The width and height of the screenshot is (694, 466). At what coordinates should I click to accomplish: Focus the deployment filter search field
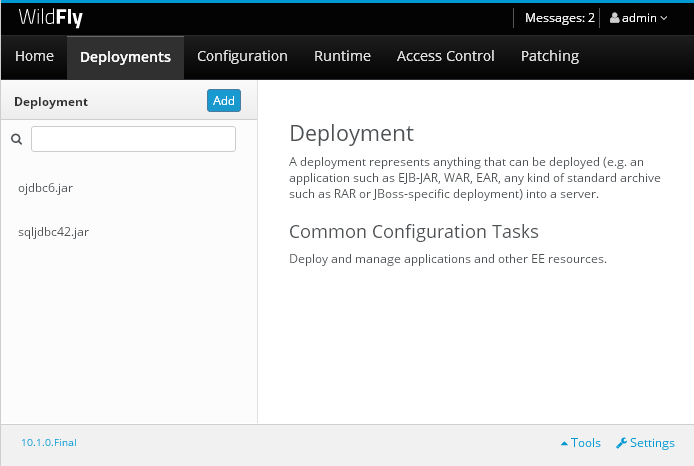pyautogui.click(x=133, y=139)
